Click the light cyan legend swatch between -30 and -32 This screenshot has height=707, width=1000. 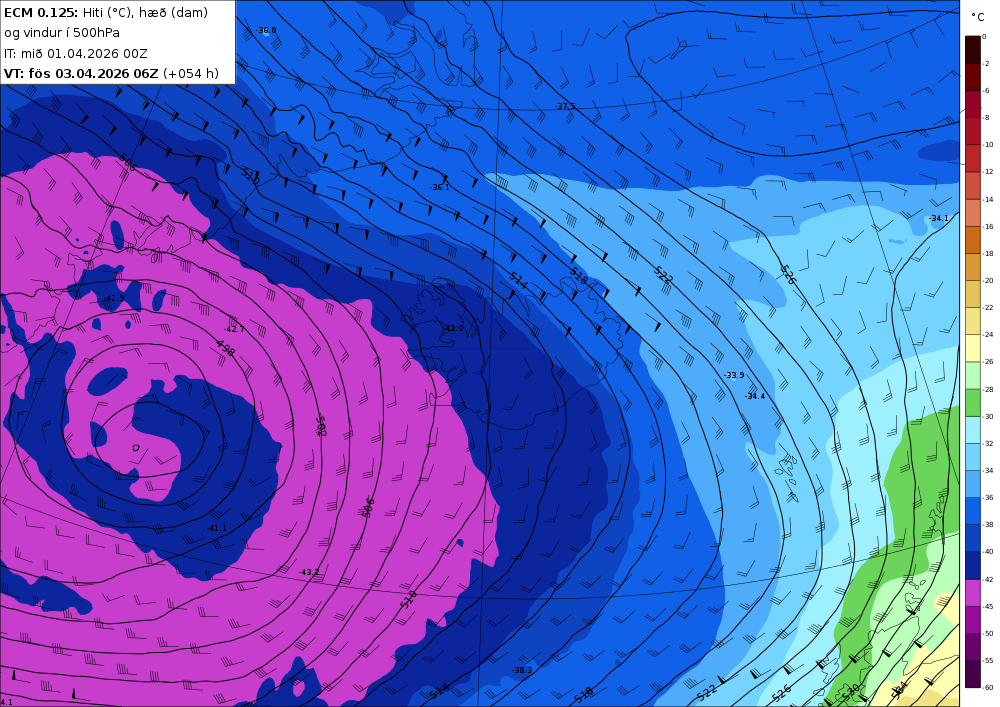[973, 430]
